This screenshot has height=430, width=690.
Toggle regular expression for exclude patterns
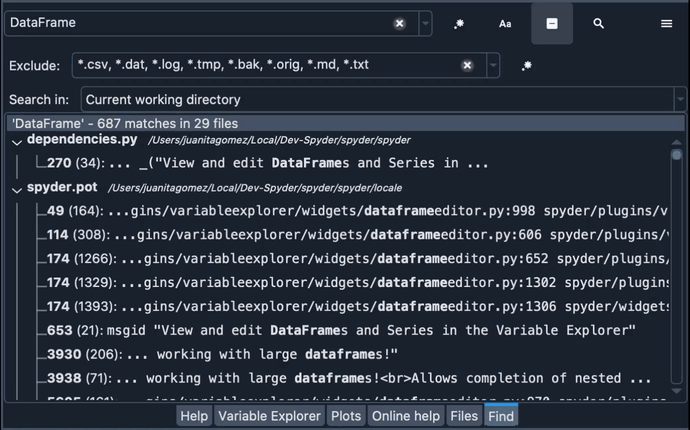(526, 66)
